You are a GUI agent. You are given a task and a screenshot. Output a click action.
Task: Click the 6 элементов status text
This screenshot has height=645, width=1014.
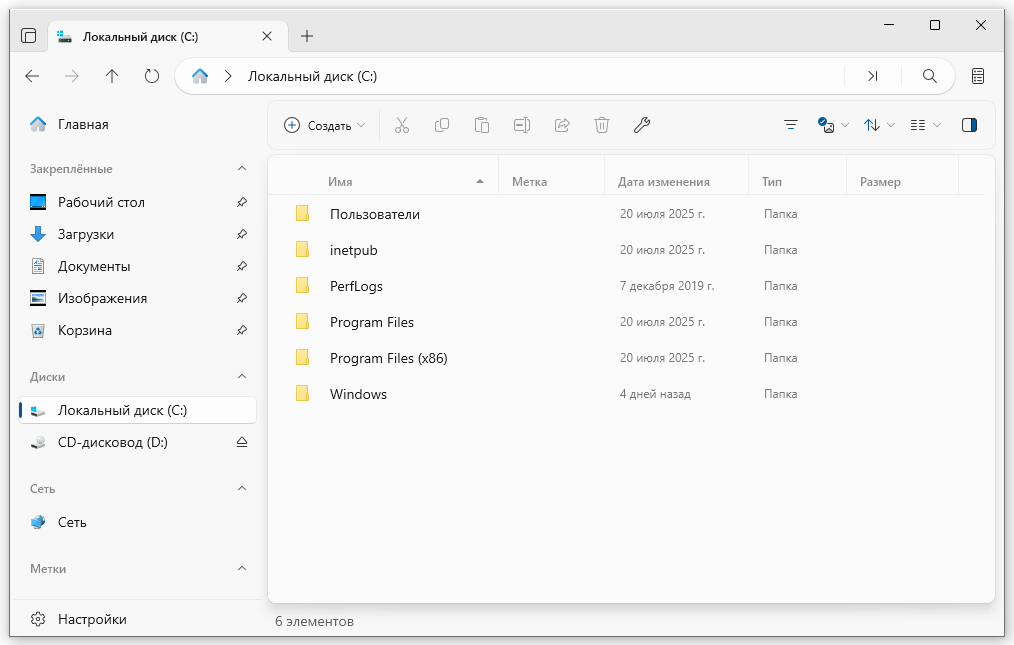click(314, 621)
